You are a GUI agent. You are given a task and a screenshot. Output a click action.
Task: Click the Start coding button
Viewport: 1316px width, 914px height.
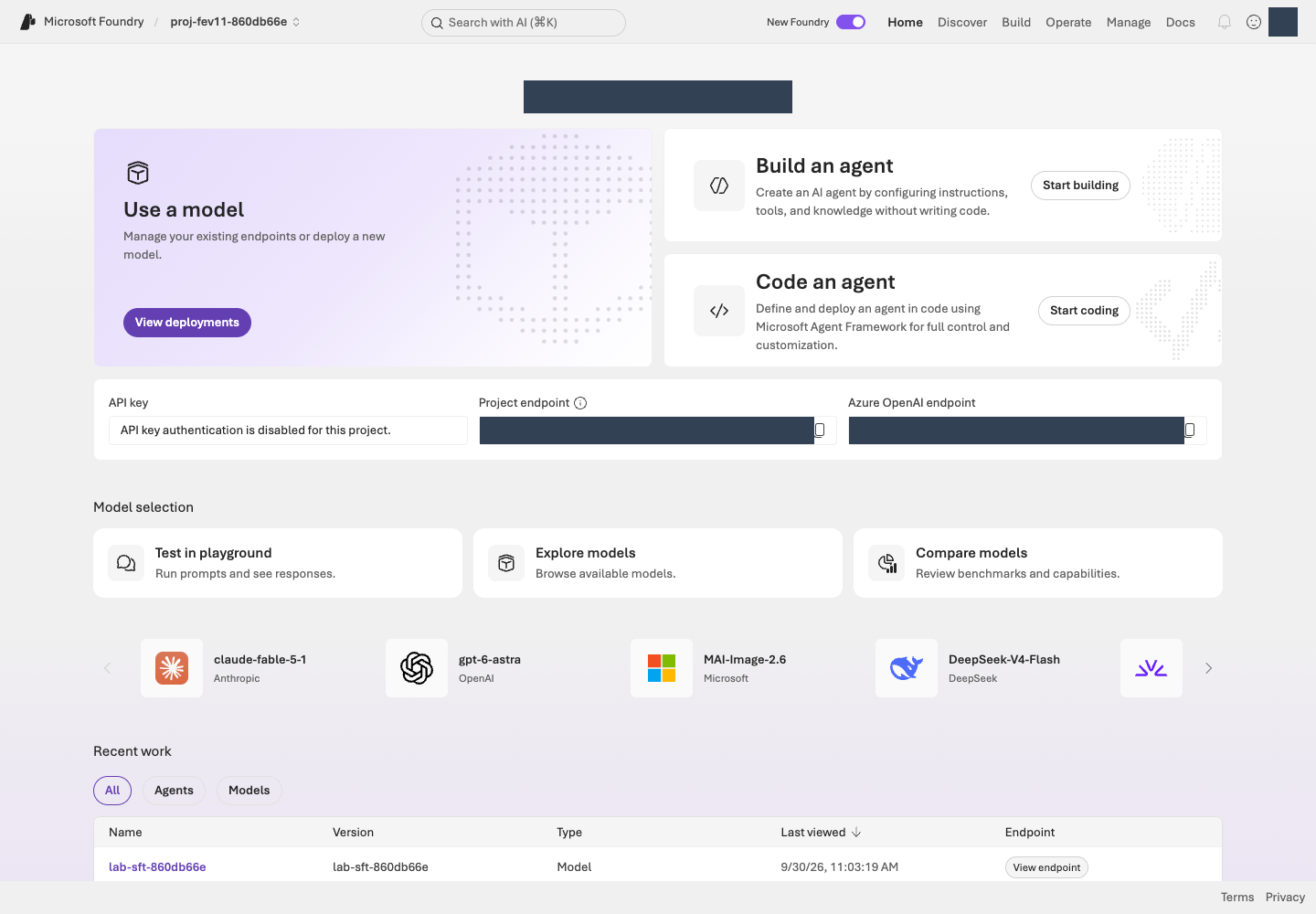point(1084,311)
